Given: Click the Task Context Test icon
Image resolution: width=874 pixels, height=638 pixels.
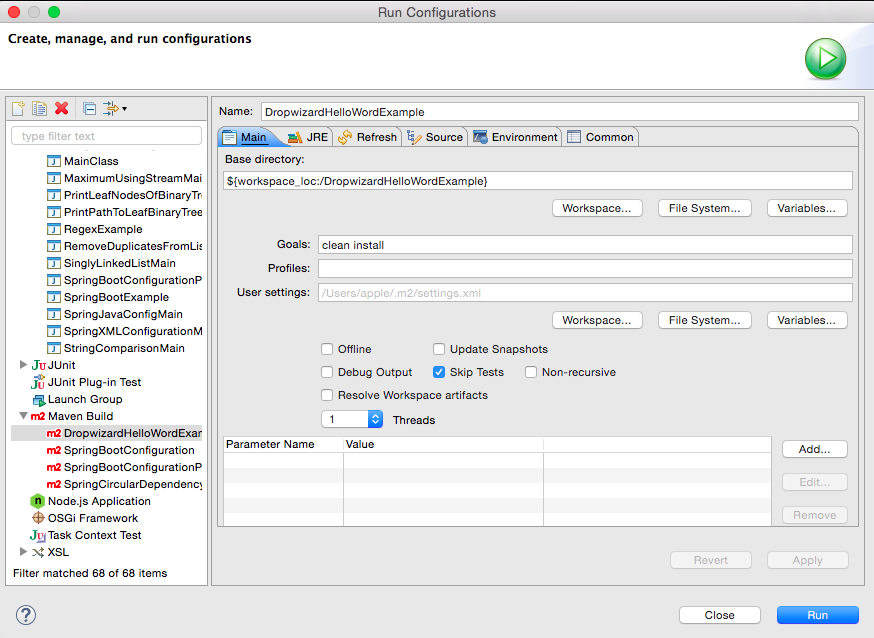Looking at the screenshot, I should (x=38, y=535).
